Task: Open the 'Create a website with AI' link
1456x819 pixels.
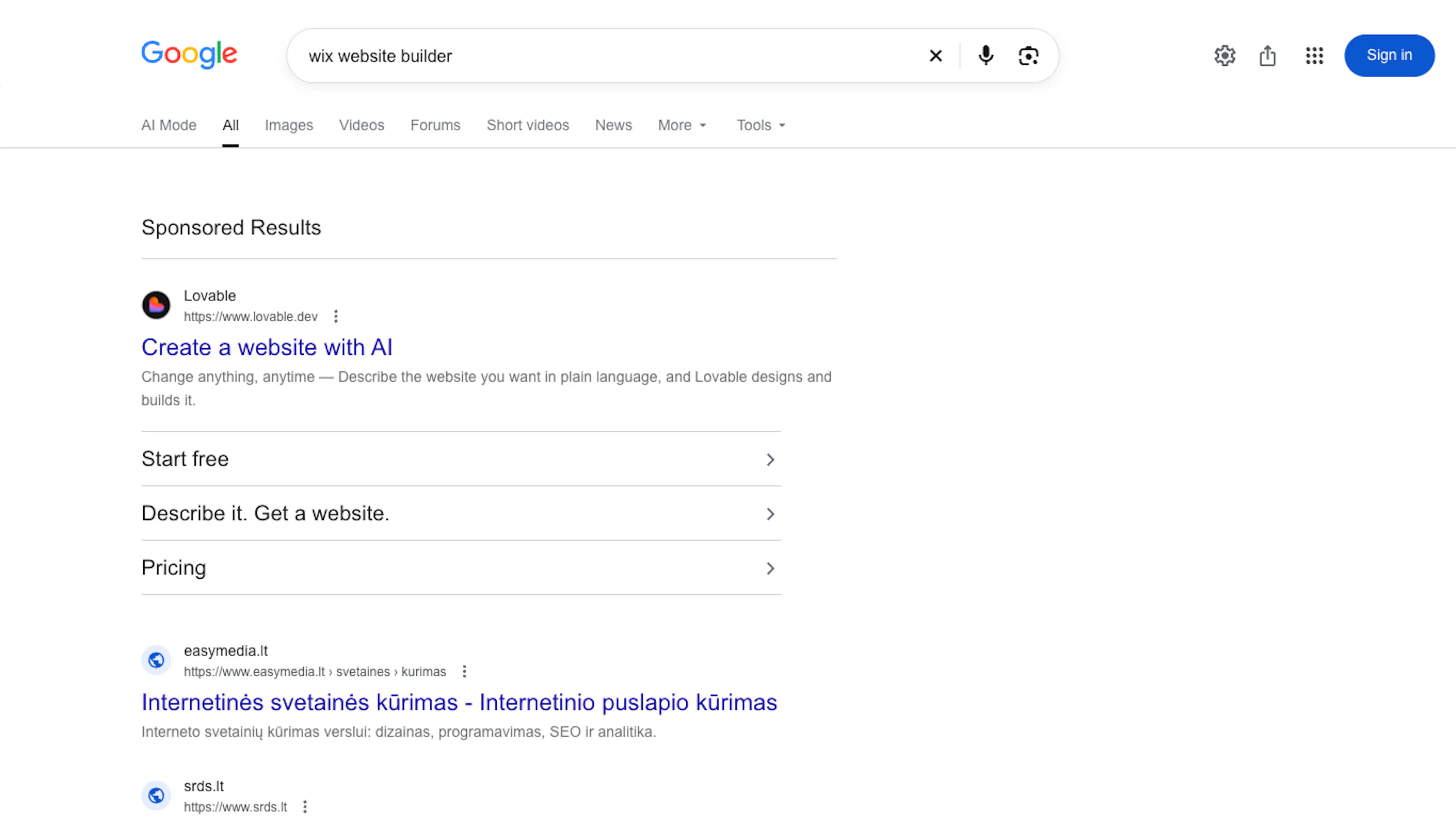Action: pyautogui.click(x=267, y=347)
